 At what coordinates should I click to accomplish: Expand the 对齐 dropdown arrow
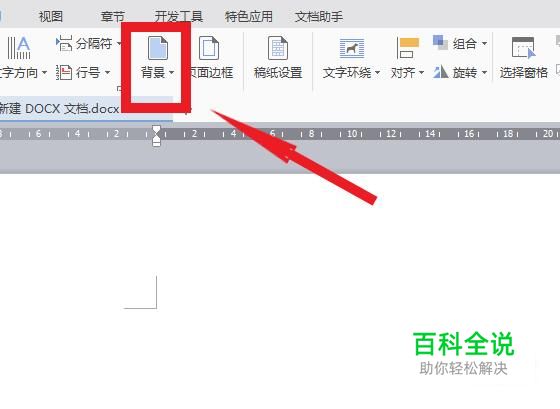tap(421, 73)
